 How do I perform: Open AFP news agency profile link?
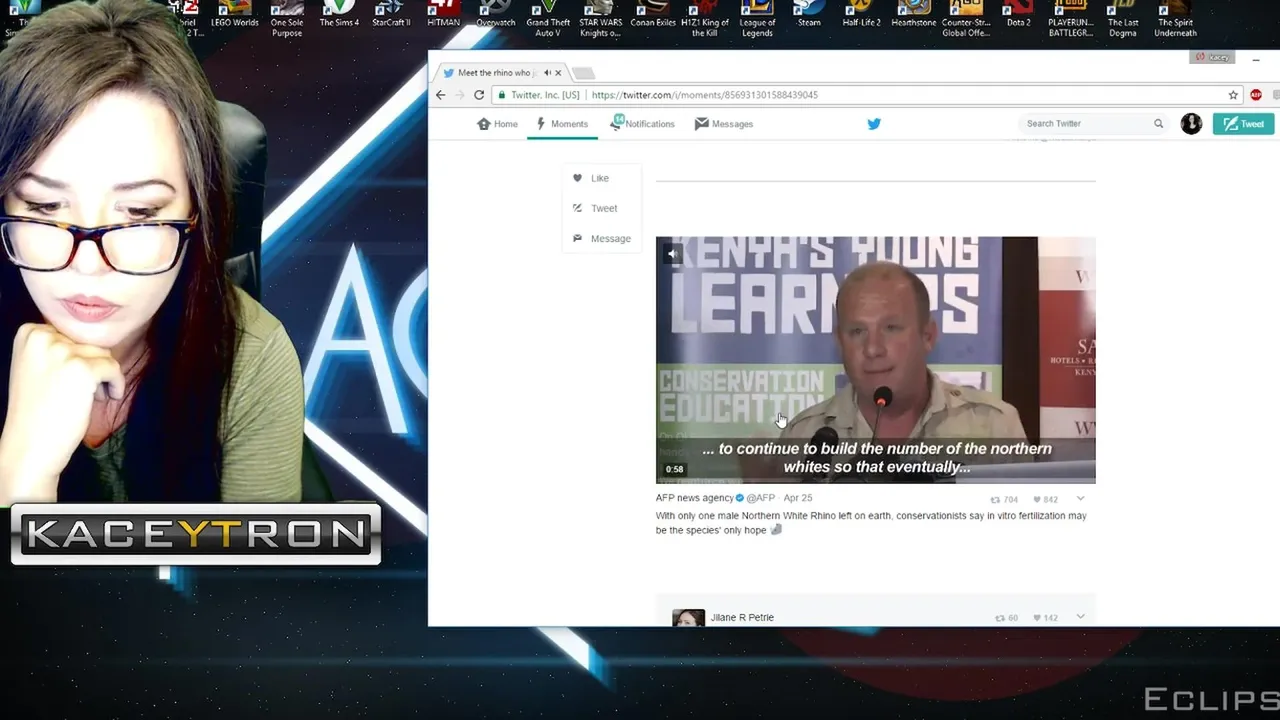pos(695,498)
